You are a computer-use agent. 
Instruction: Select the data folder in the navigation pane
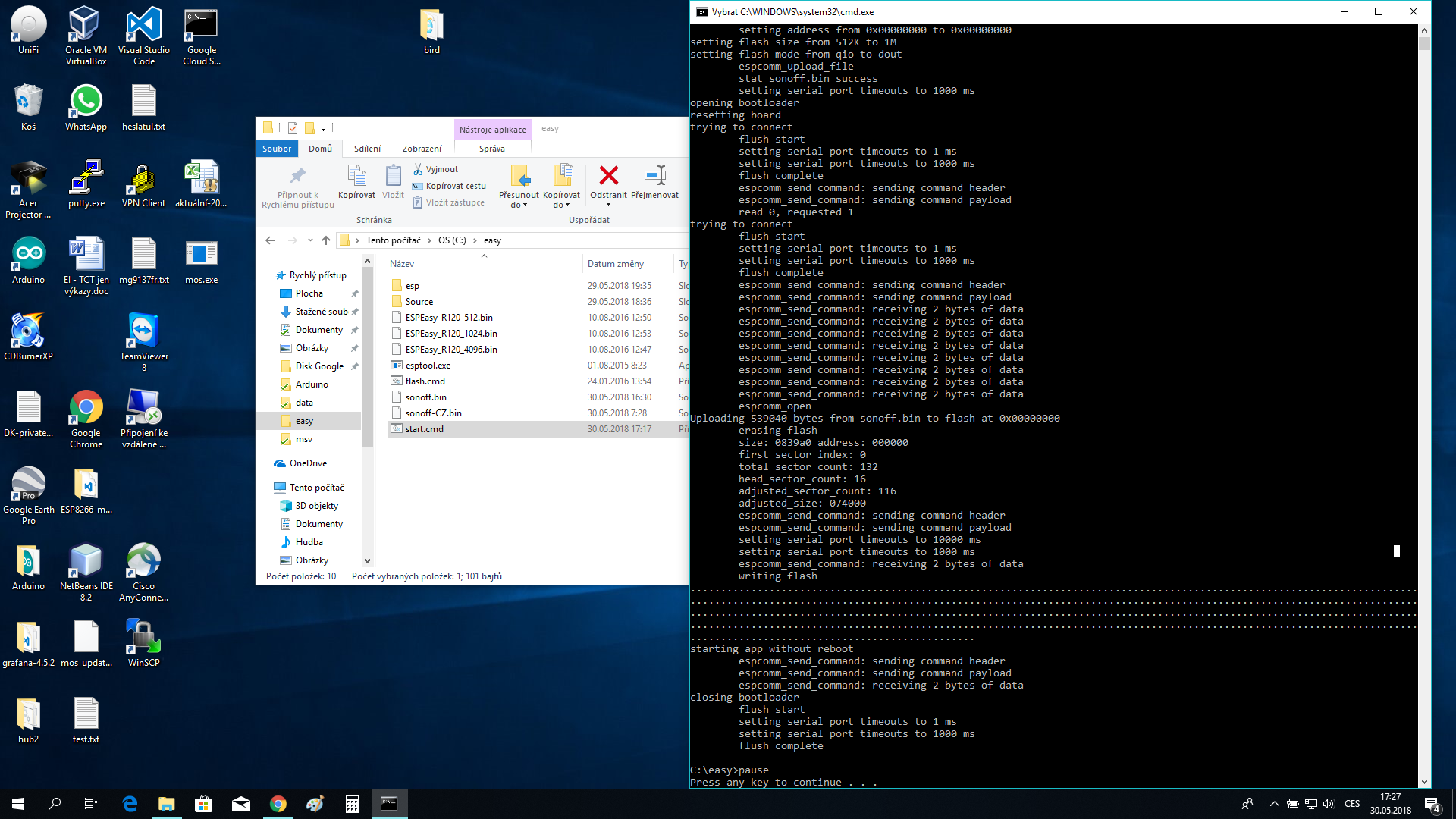pyautogui.click(x=304, y=403)
